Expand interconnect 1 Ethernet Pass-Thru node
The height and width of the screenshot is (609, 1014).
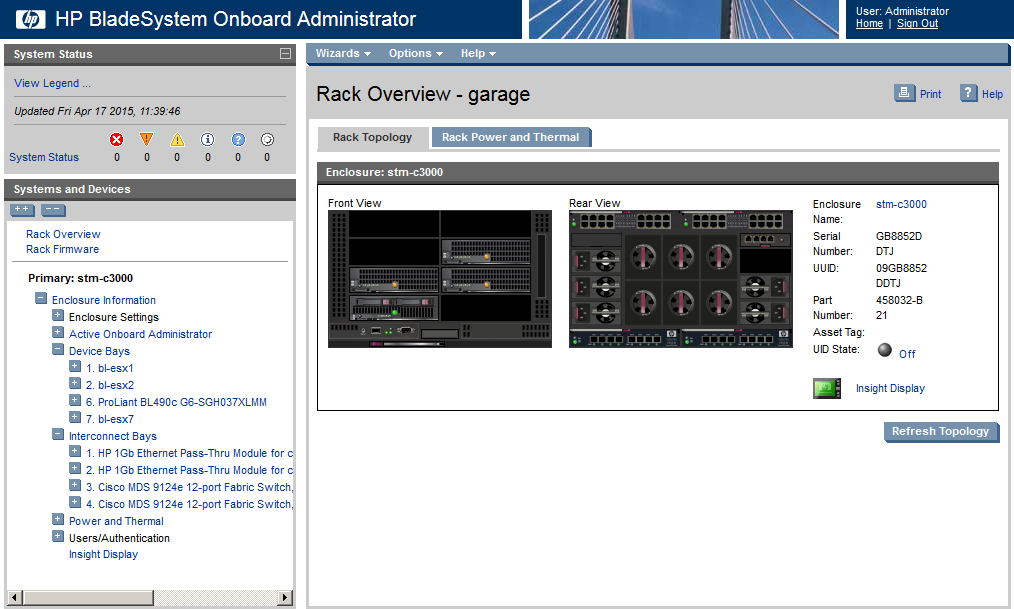pyautogui.click(x=75, y=451)
